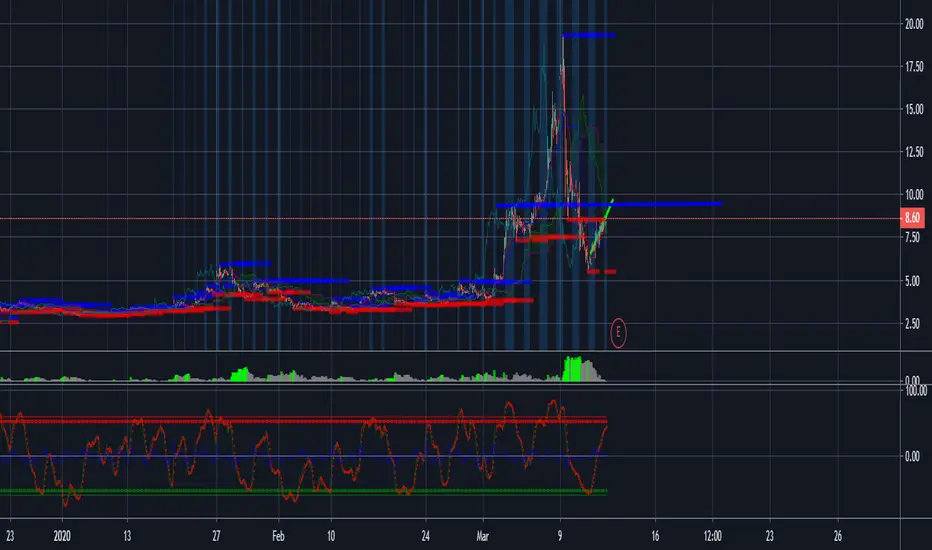The height and width of the screenshot is (550, 932).
Task: Click the short red dashed level near 5.50
Action: 601,272
